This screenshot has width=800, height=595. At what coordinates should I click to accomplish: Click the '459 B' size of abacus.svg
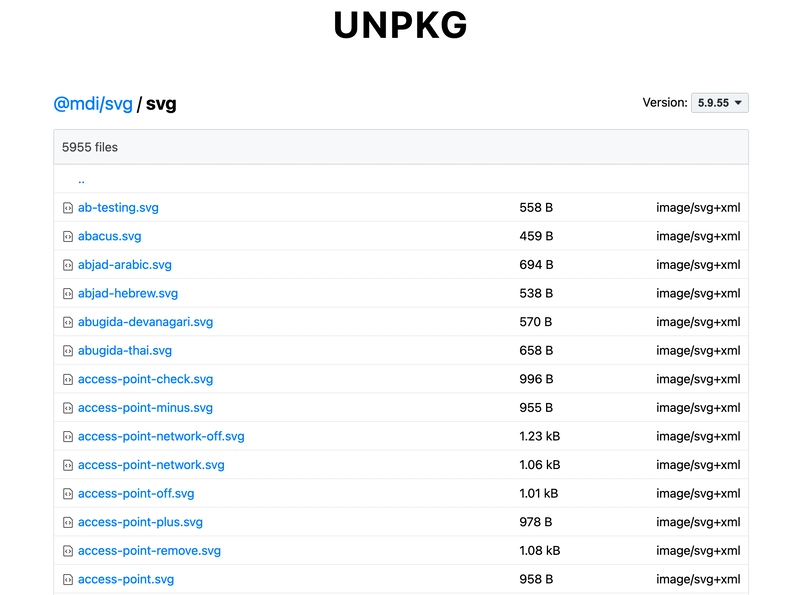point(536,236)
